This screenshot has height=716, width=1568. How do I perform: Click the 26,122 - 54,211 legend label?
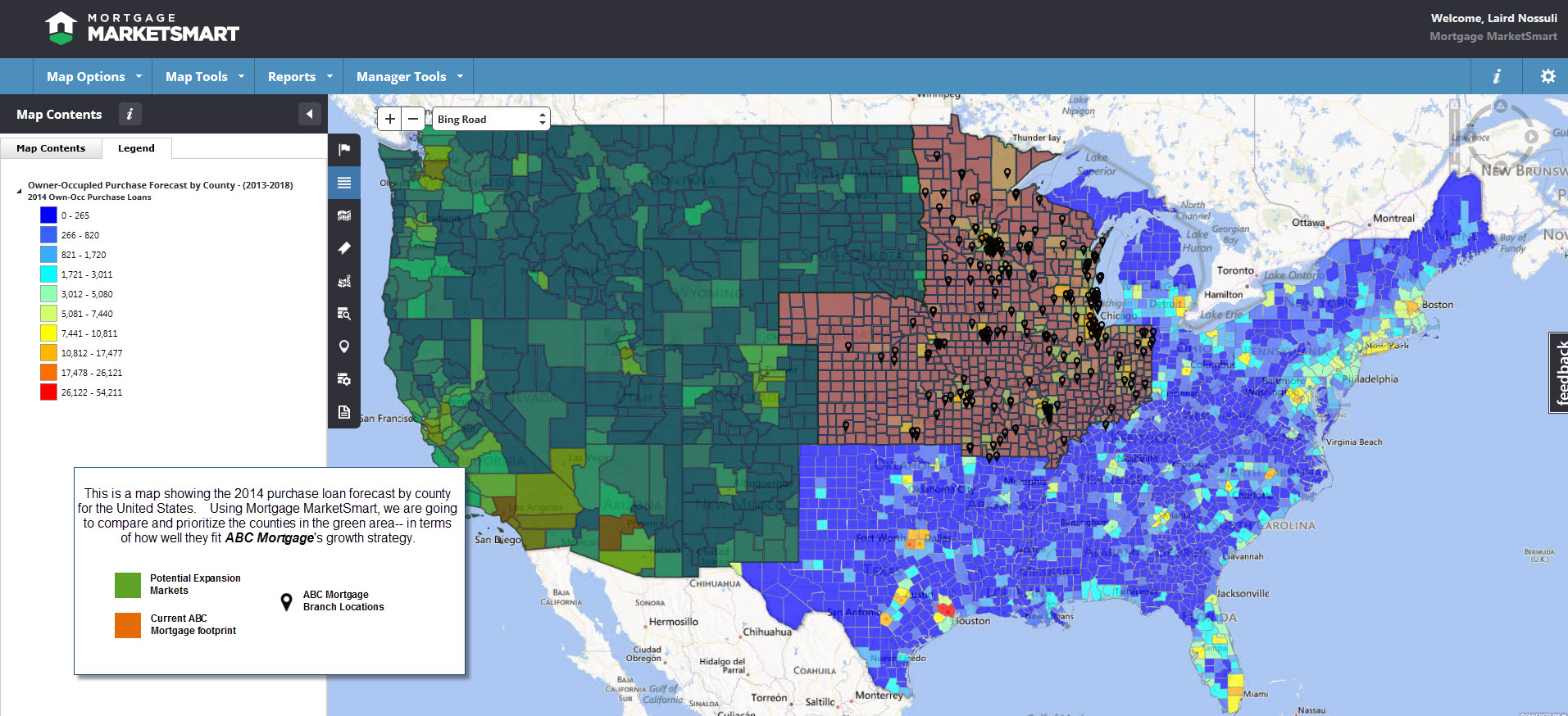tap(92, 392)
